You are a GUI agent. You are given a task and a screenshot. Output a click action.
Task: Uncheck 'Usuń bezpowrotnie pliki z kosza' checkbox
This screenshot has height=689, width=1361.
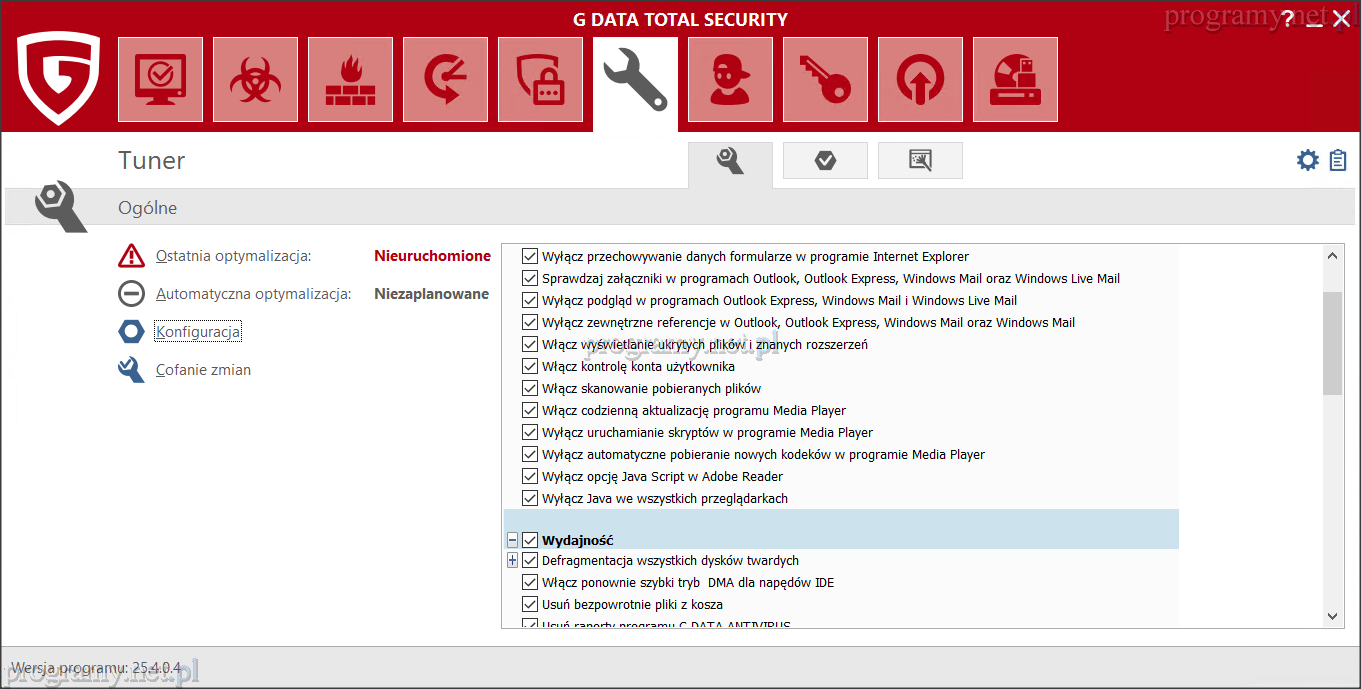(x=530, y=604)
